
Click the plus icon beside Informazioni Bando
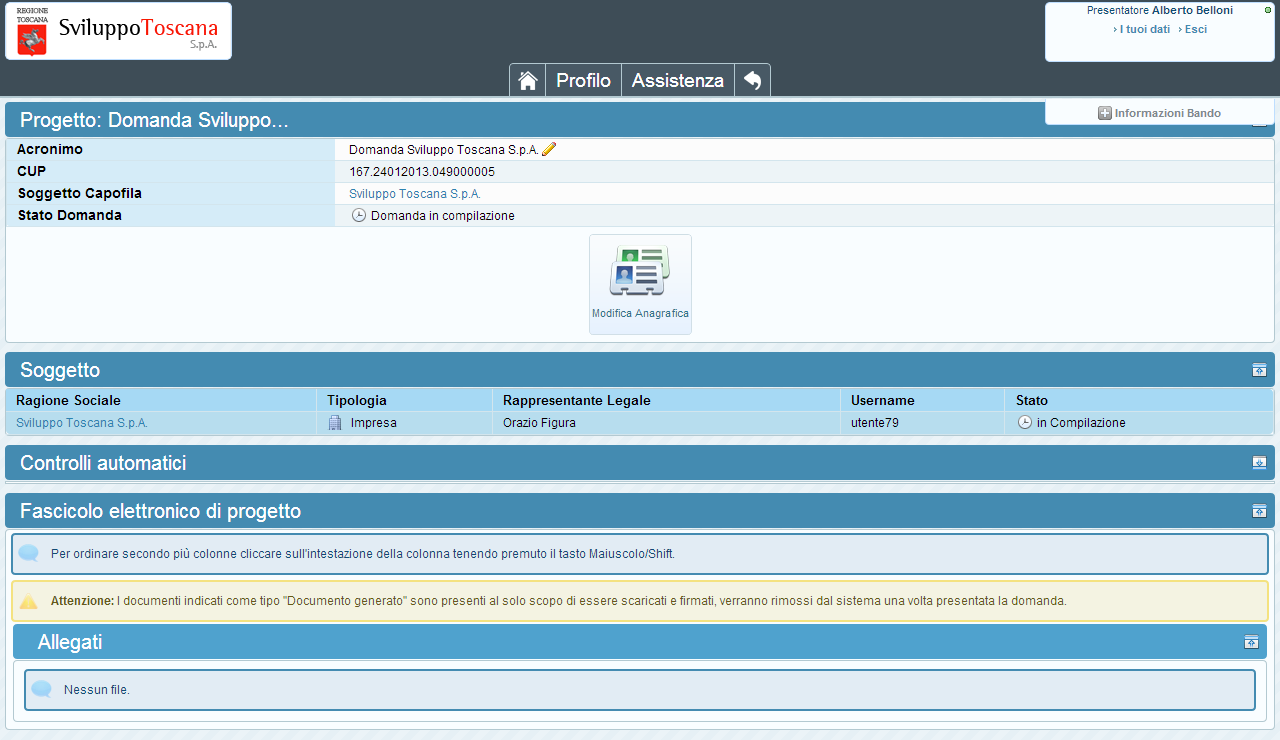(x=1105, y=113)
